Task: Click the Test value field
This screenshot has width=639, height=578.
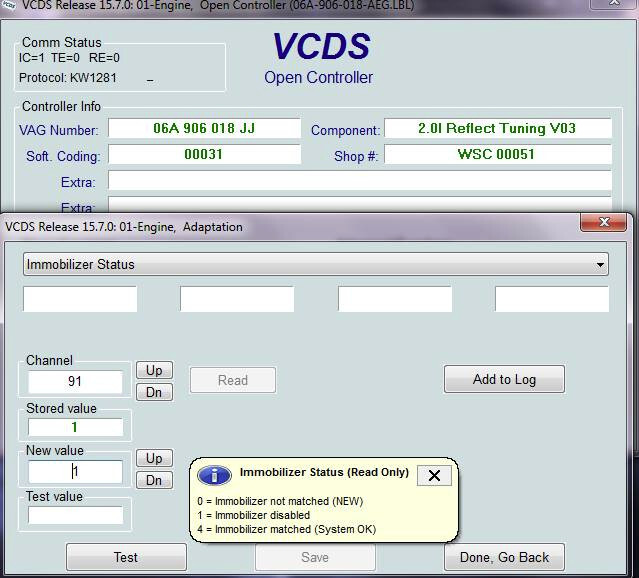Action: click(75, 515)
